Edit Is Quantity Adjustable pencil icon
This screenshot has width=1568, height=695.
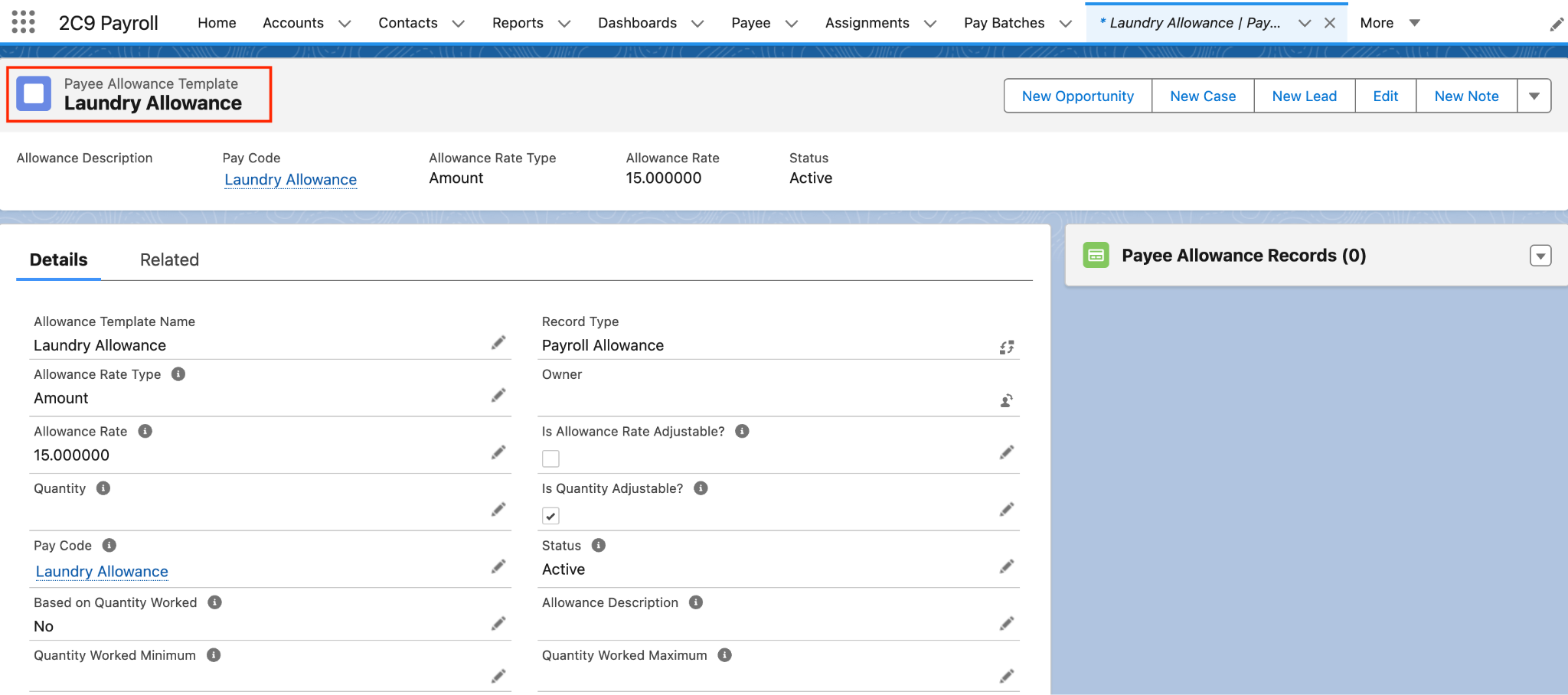1007,510
